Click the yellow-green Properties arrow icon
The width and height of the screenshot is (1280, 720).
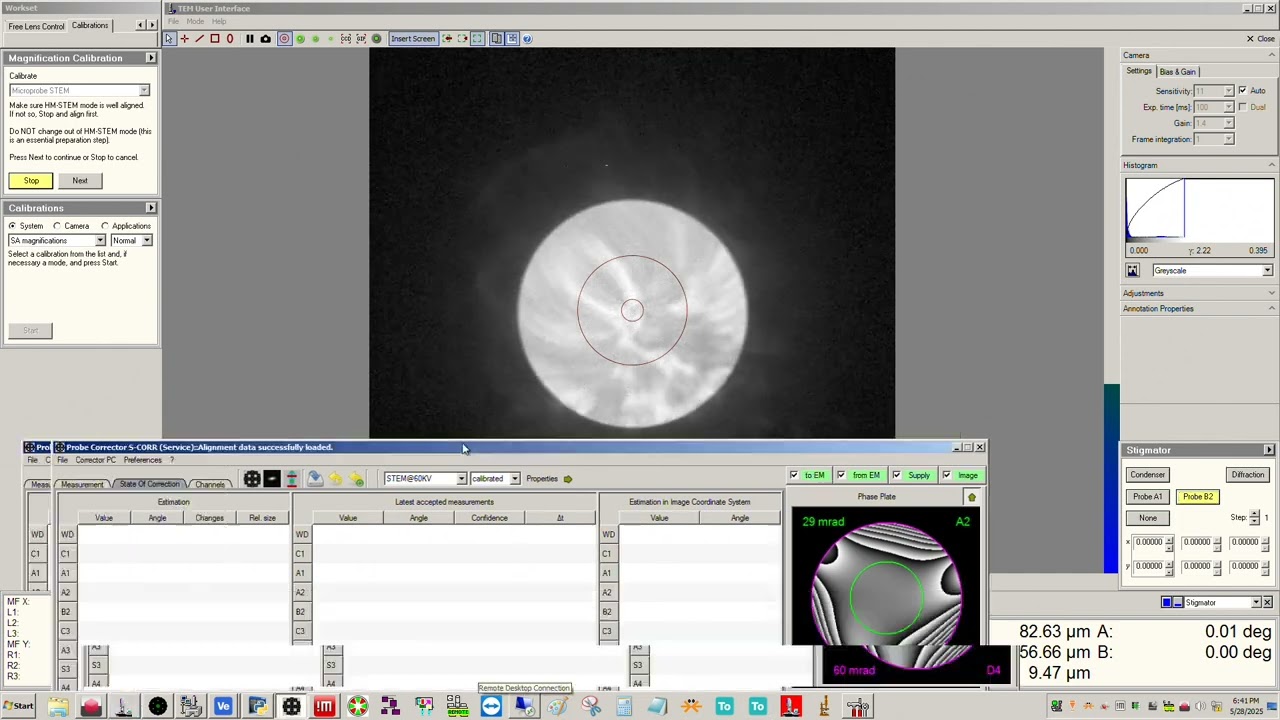click(x=567, y=479)
